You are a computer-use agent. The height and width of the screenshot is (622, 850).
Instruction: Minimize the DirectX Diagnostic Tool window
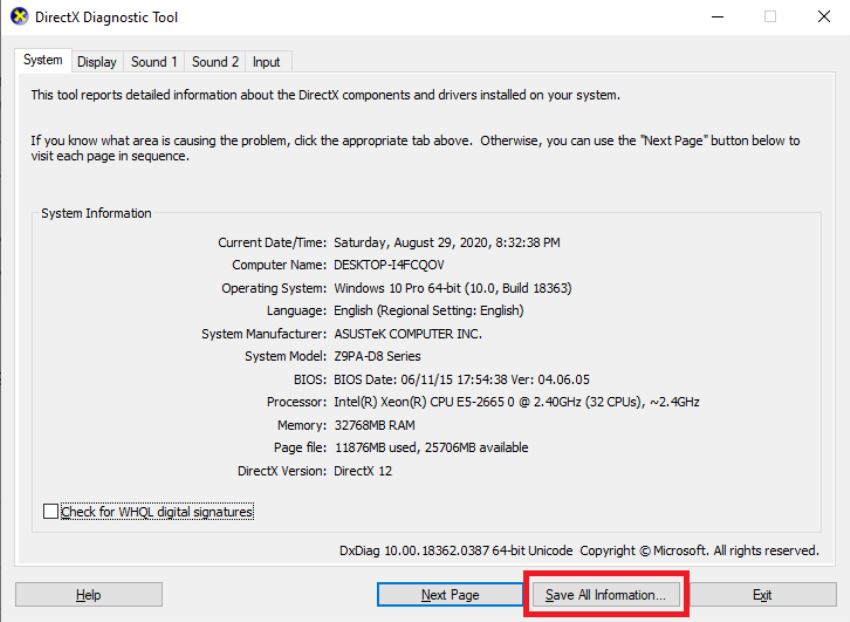[x=718, y=17]
